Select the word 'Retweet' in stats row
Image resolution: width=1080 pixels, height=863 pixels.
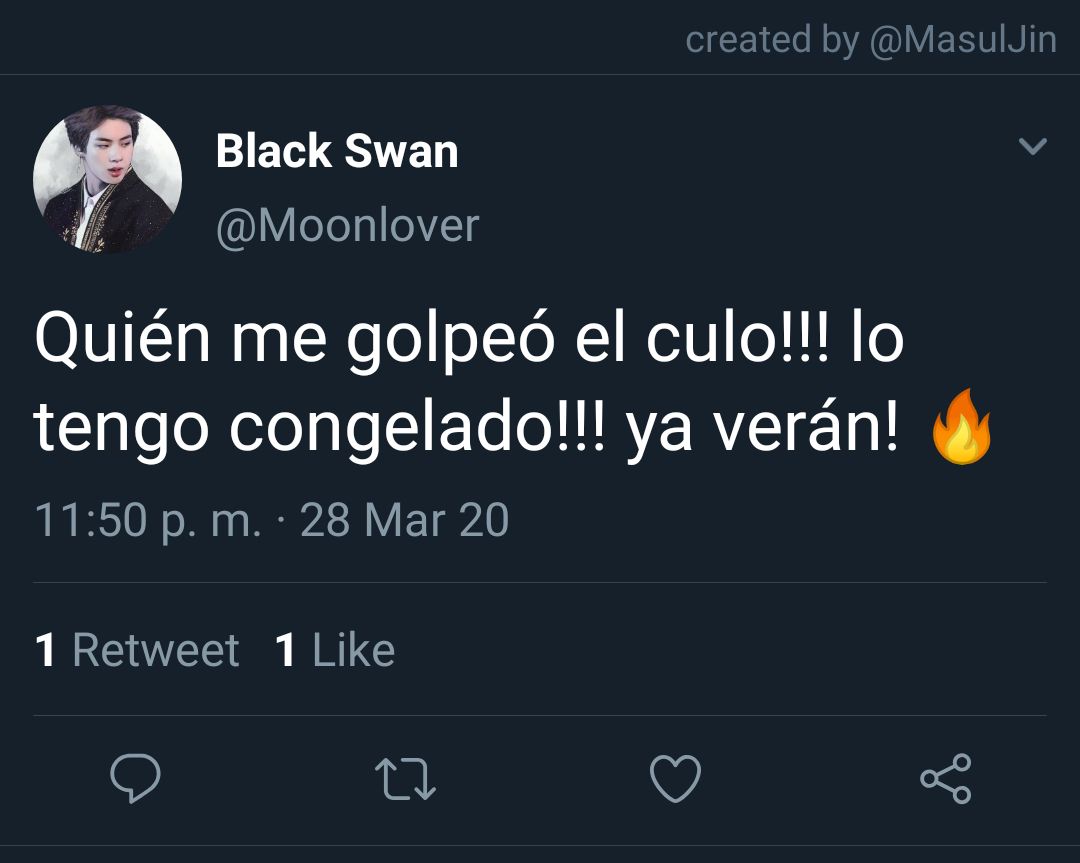pos(156,649)
